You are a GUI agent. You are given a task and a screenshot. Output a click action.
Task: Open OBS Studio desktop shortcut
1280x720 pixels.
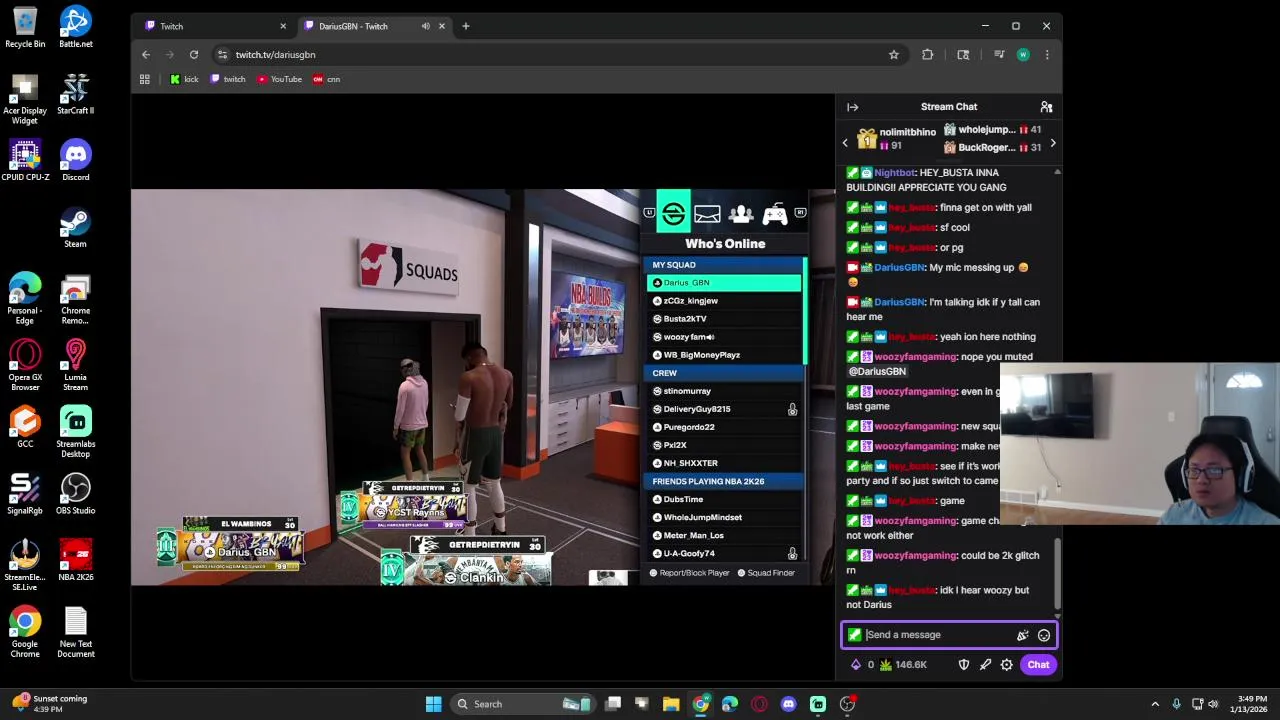point(75,495)
